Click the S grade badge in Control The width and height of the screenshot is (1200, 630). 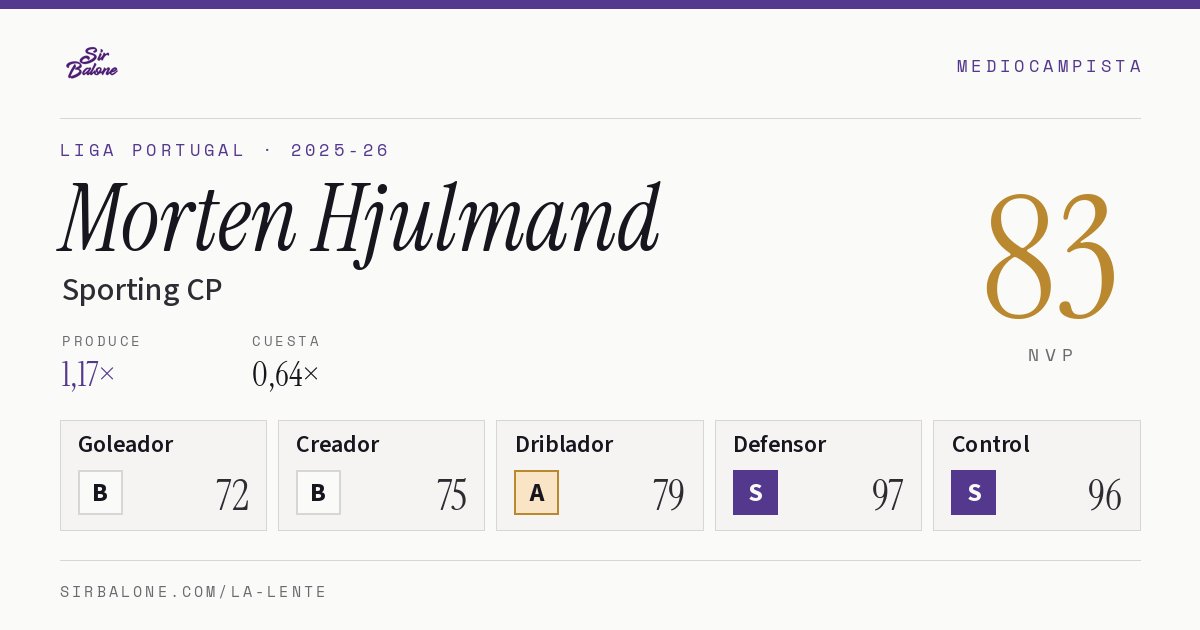973,492
